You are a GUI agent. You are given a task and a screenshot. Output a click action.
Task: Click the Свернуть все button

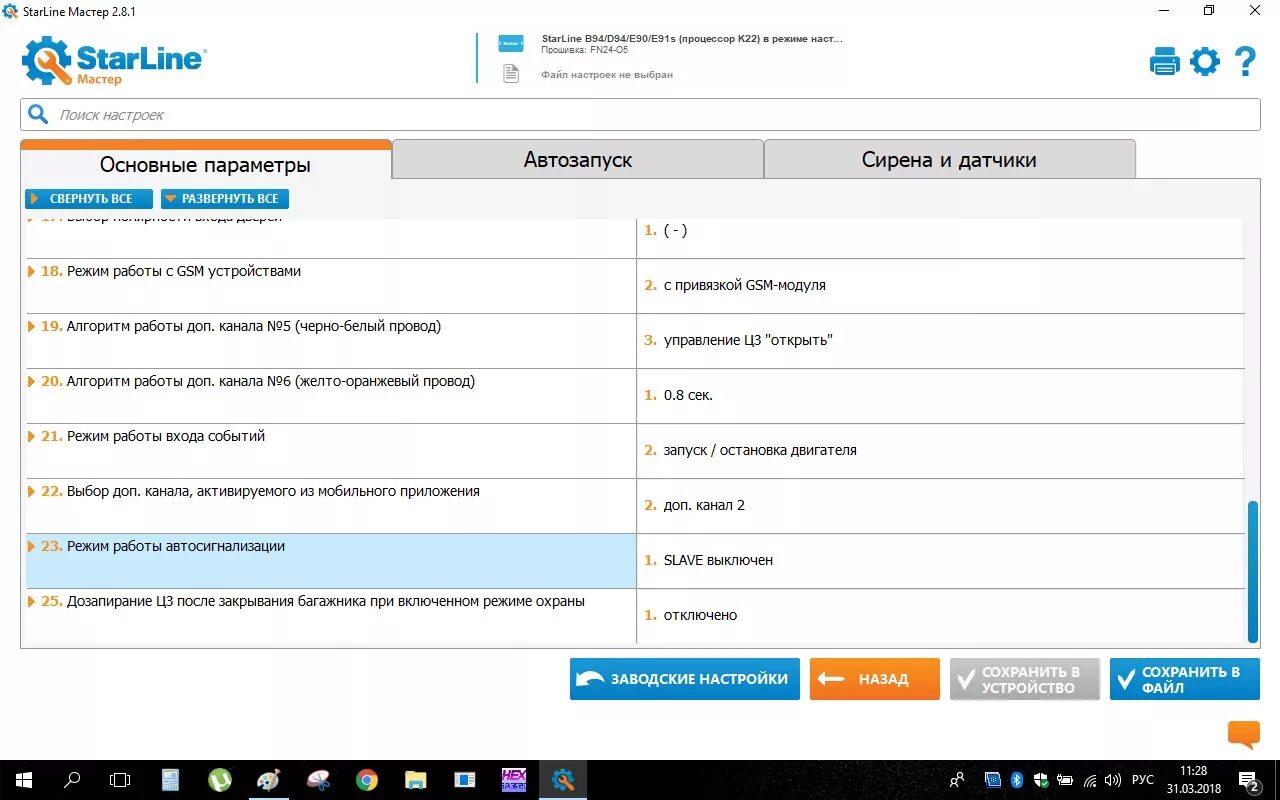pyautogui.click(x=89, y=199)
